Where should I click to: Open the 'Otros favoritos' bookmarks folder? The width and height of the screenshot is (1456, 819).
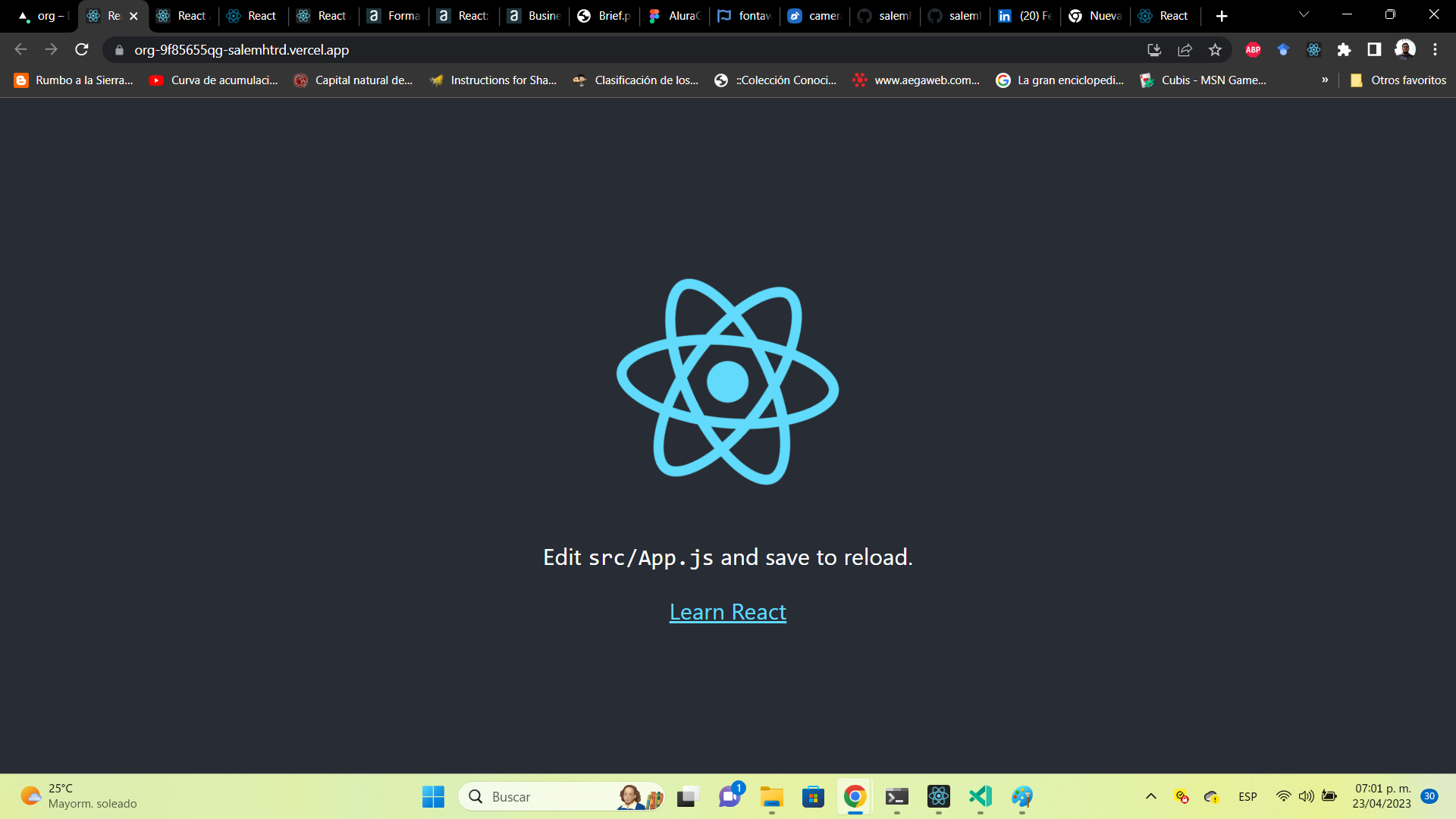1398,80
